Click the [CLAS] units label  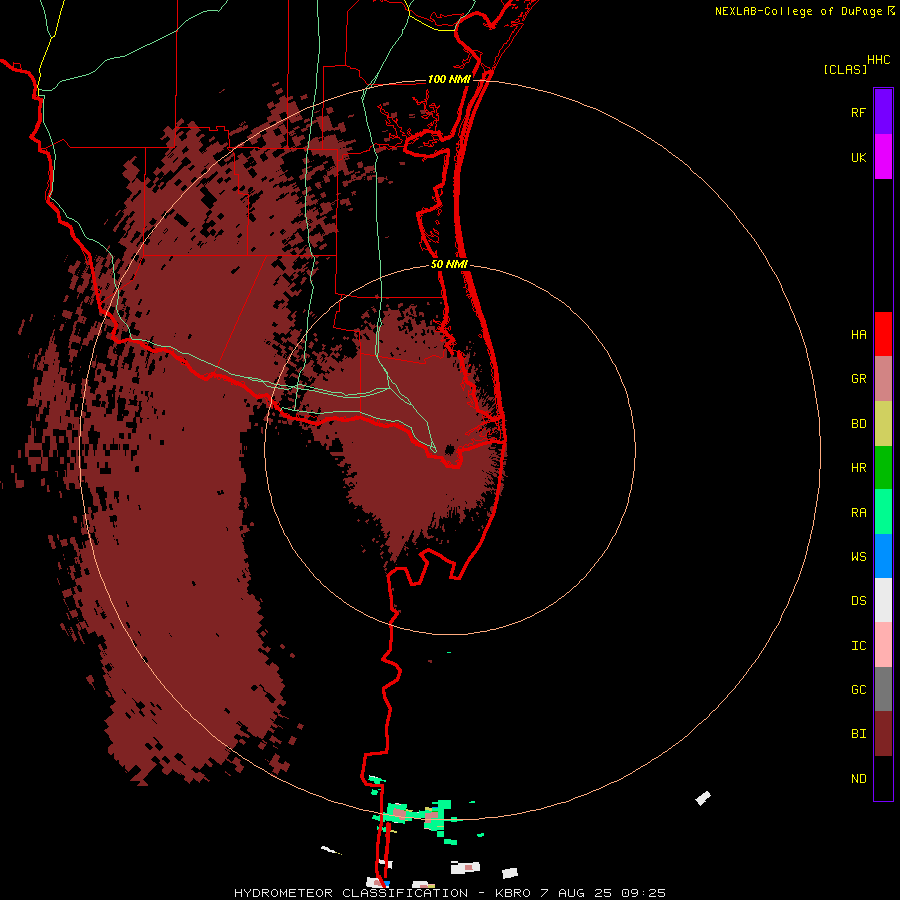[x=844, y=69]
